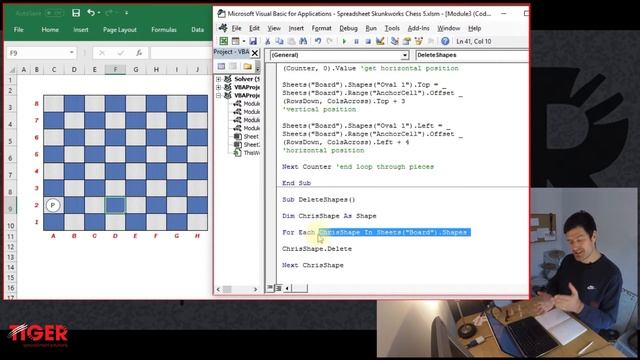Expand the Solver project node
The height and width of the screenshot is (360, 640).
218,79
